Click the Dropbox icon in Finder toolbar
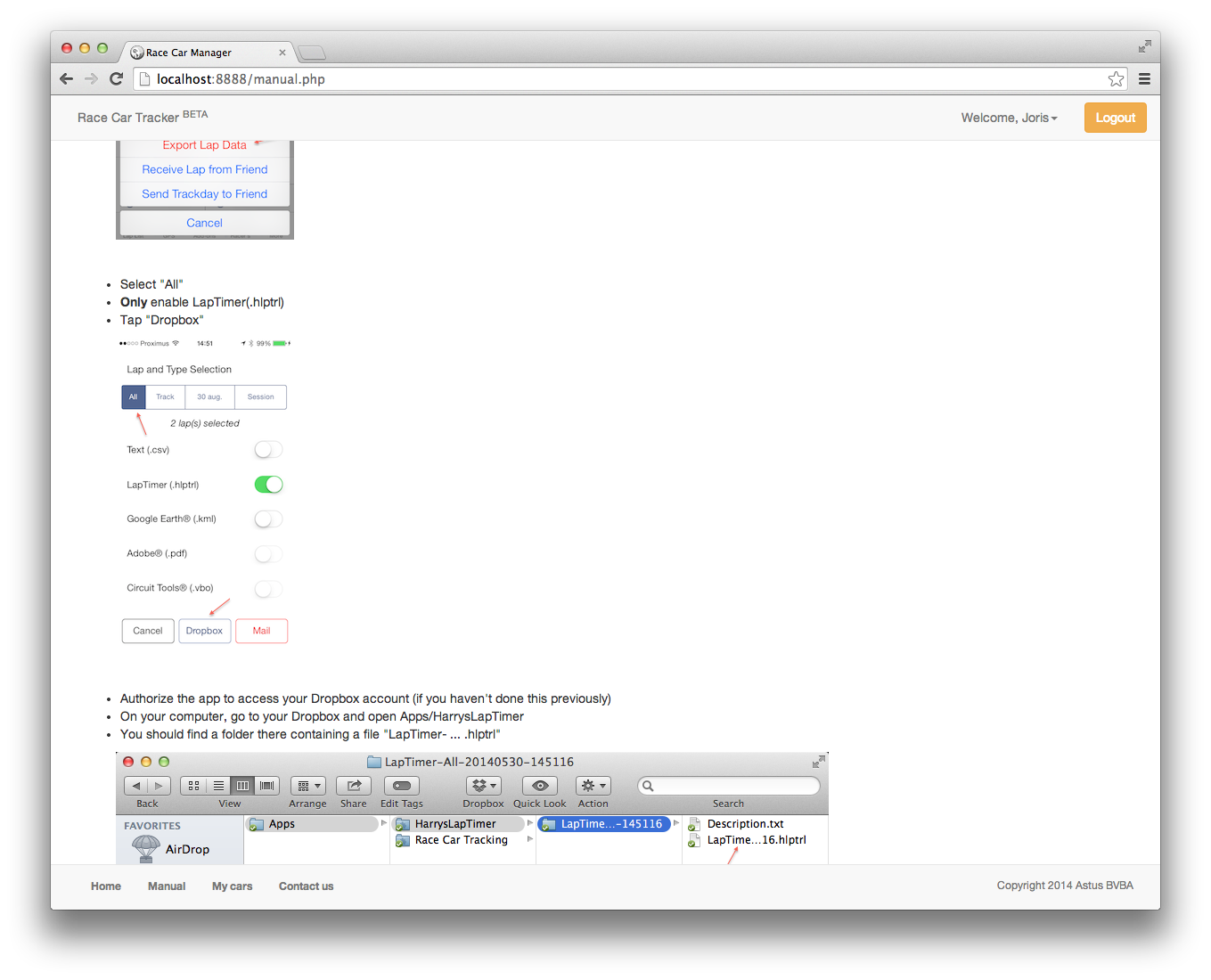This screenshot has height=980, width=1211. coord(483,786)
